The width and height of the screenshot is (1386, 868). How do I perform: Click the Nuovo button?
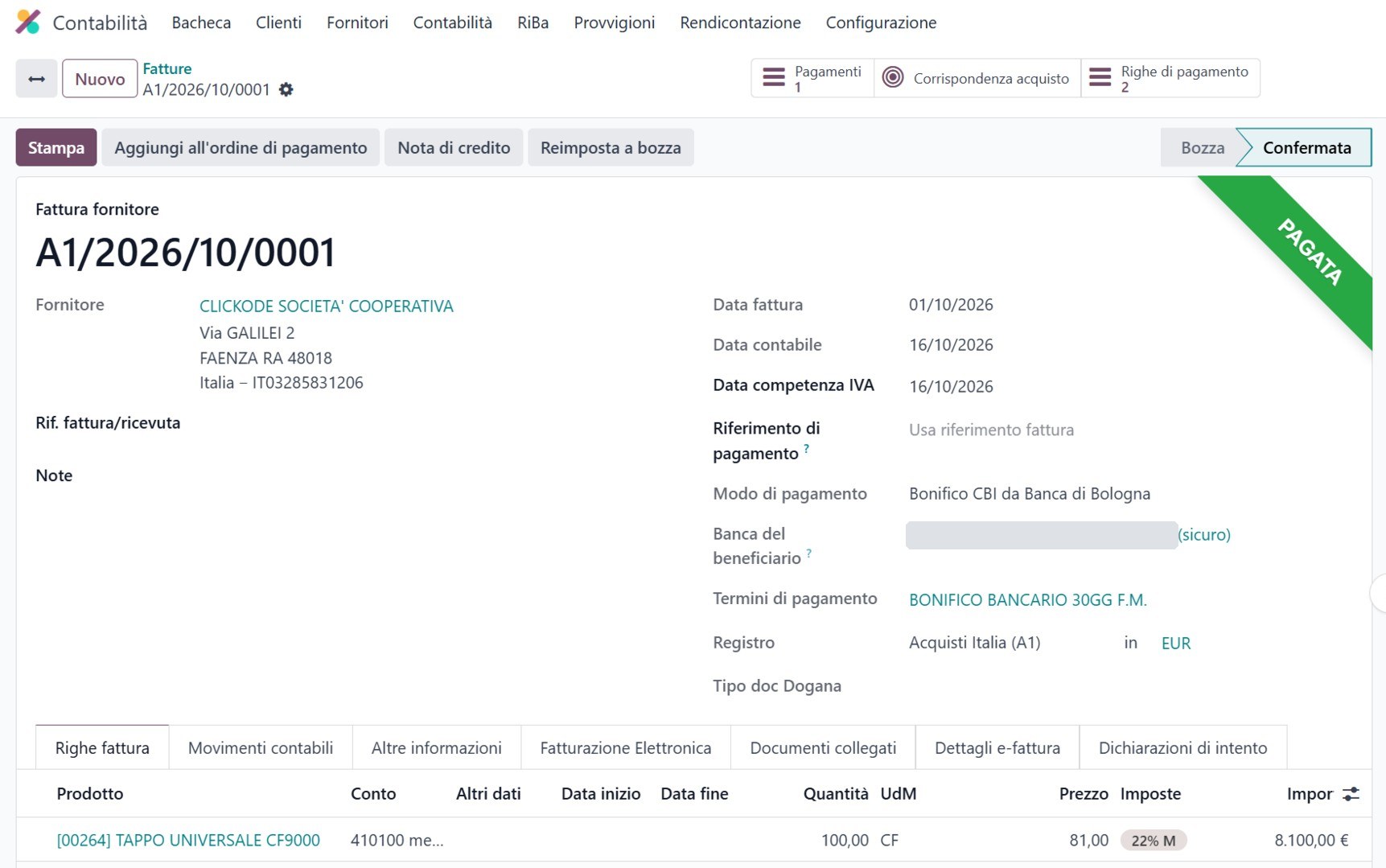coord(100,79)
